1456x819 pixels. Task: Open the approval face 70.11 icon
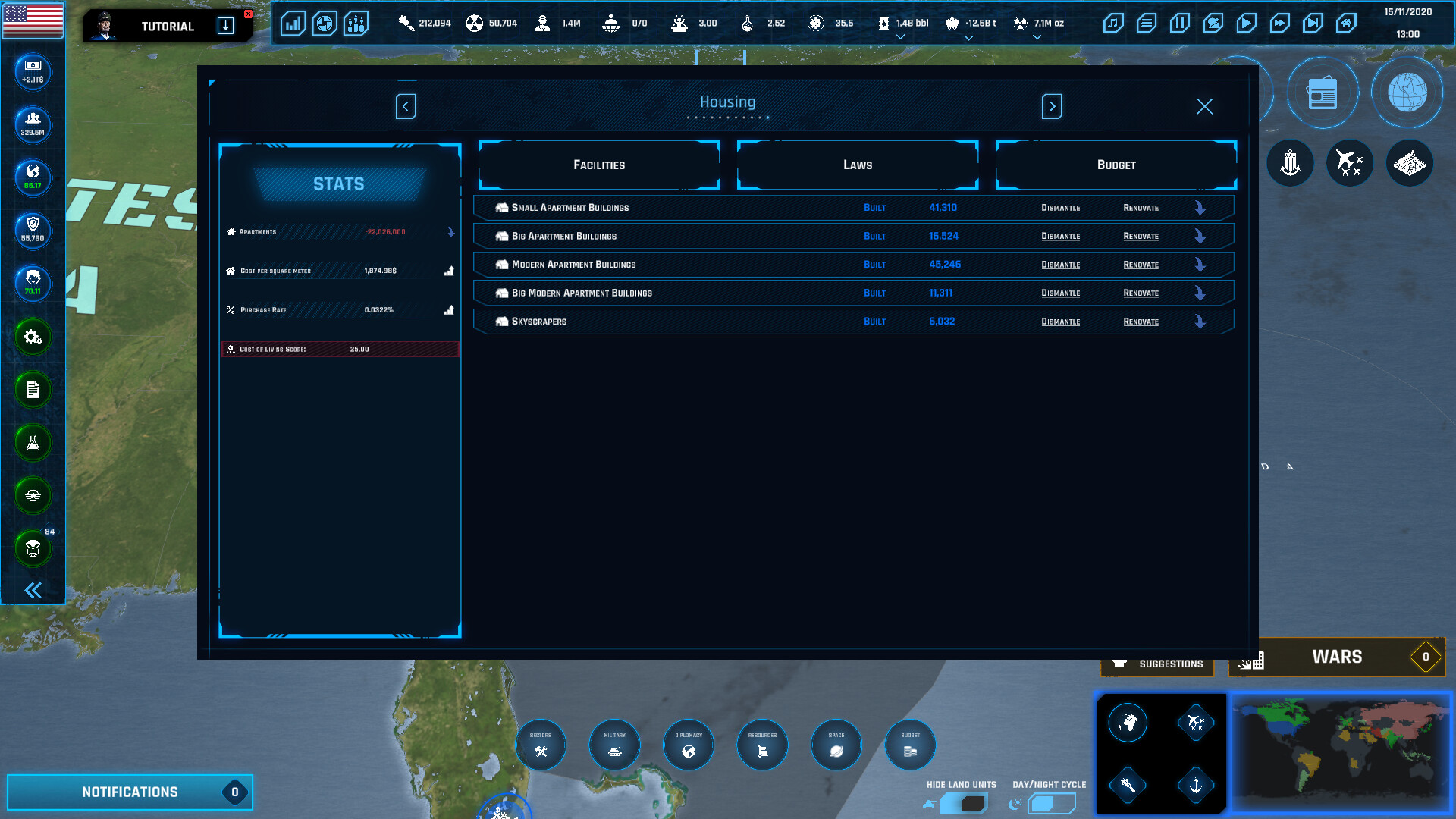(x=33, y=283)
